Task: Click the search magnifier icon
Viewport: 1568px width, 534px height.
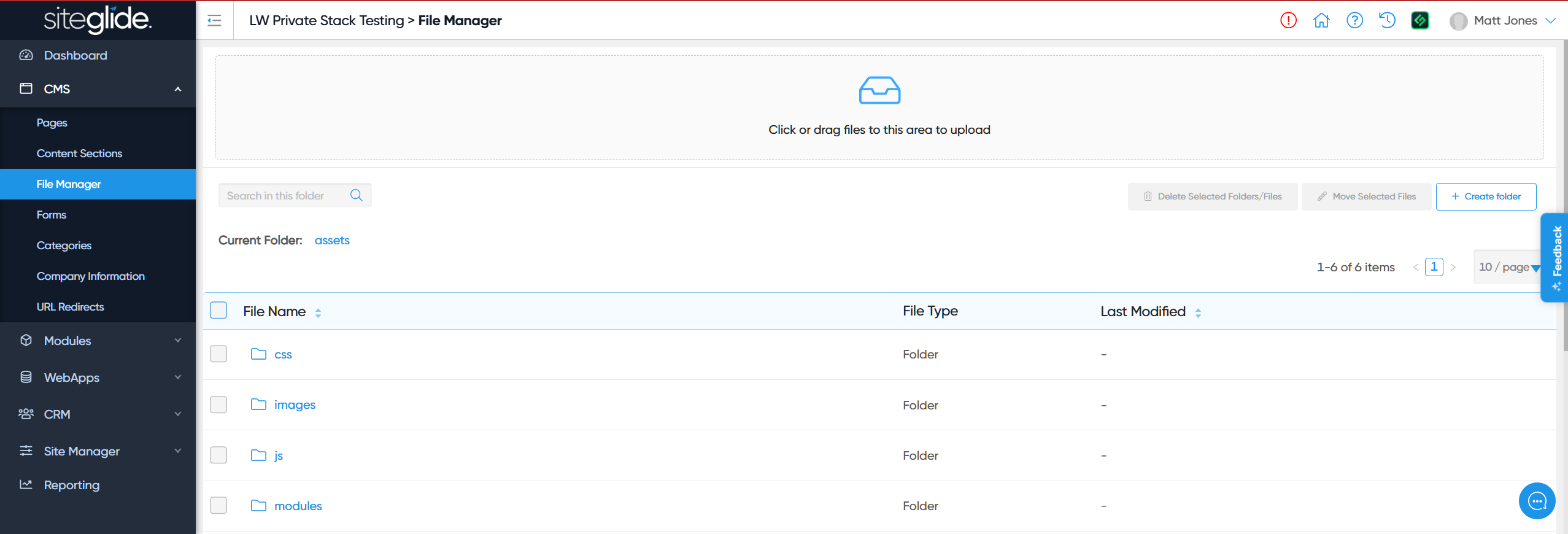Action: pos(357,195)
